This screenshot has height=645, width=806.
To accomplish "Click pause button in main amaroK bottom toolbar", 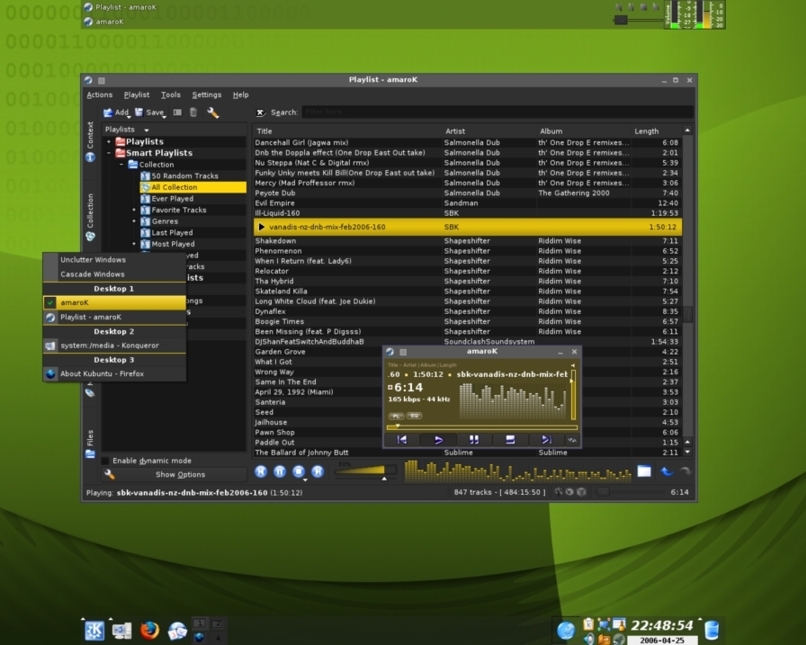I will [280, 471].
